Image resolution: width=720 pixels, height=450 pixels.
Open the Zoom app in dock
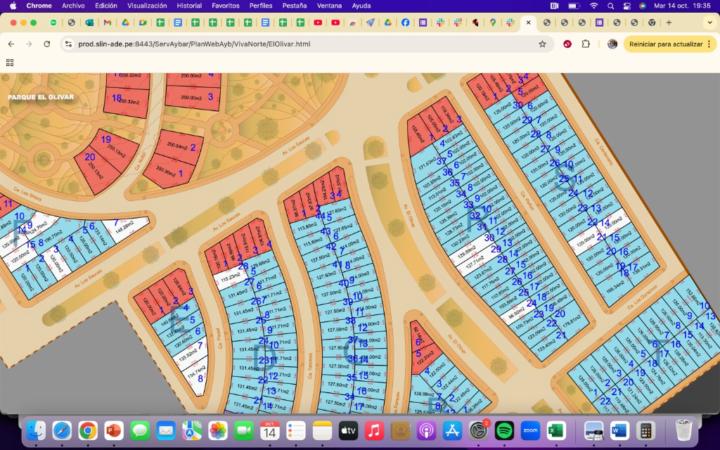[530, 430]
